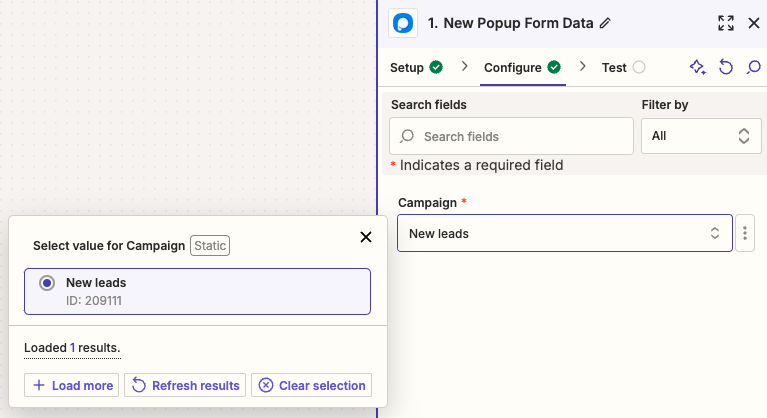Click the Clear selection button

tap(312, 385)
